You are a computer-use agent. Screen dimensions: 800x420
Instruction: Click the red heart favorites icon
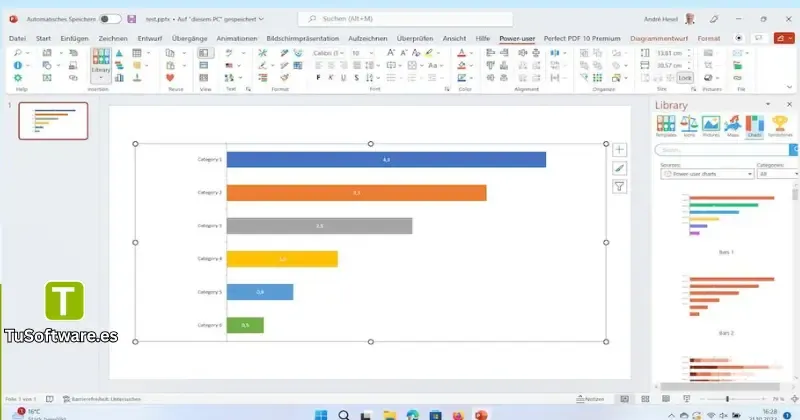170,78
